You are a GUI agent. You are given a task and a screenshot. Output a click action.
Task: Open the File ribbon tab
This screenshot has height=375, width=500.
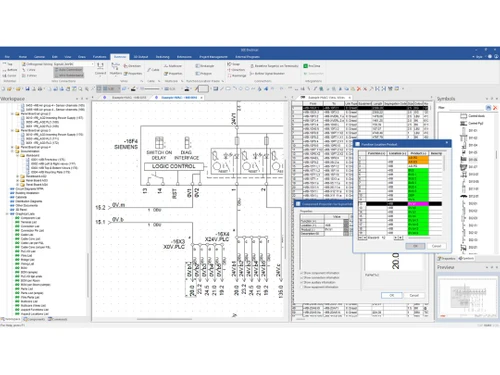(7, 57)
